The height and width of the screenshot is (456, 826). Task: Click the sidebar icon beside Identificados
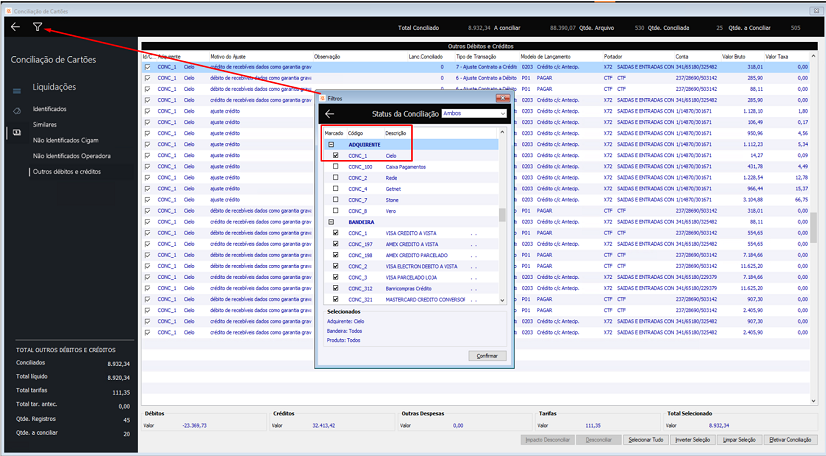pyautogui.click(x=17, y=111)
